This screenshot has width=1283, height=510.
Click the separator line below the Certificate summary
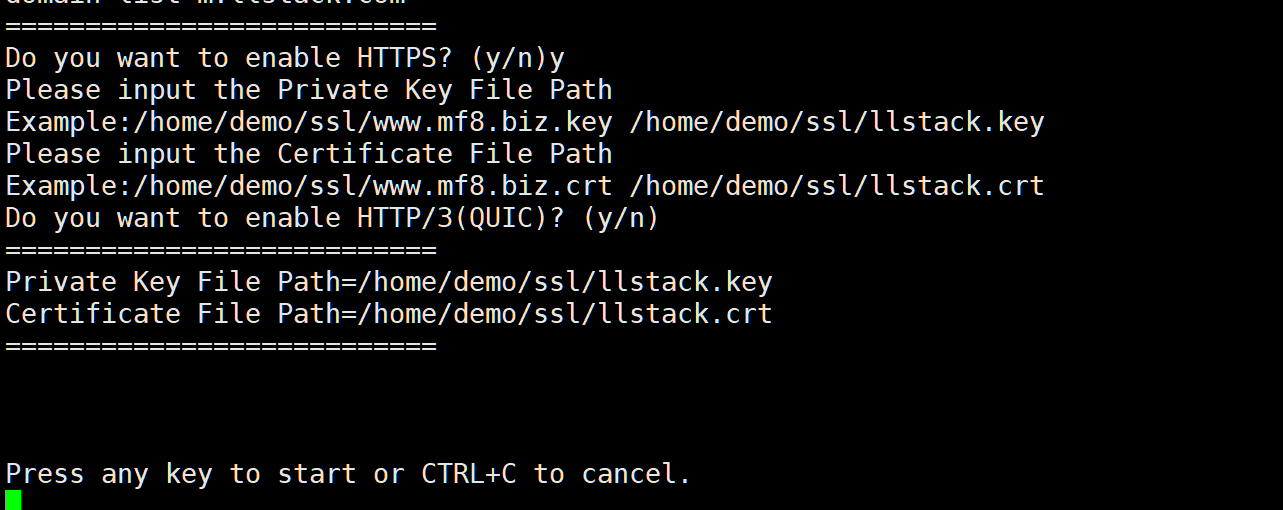pos(220,346)
